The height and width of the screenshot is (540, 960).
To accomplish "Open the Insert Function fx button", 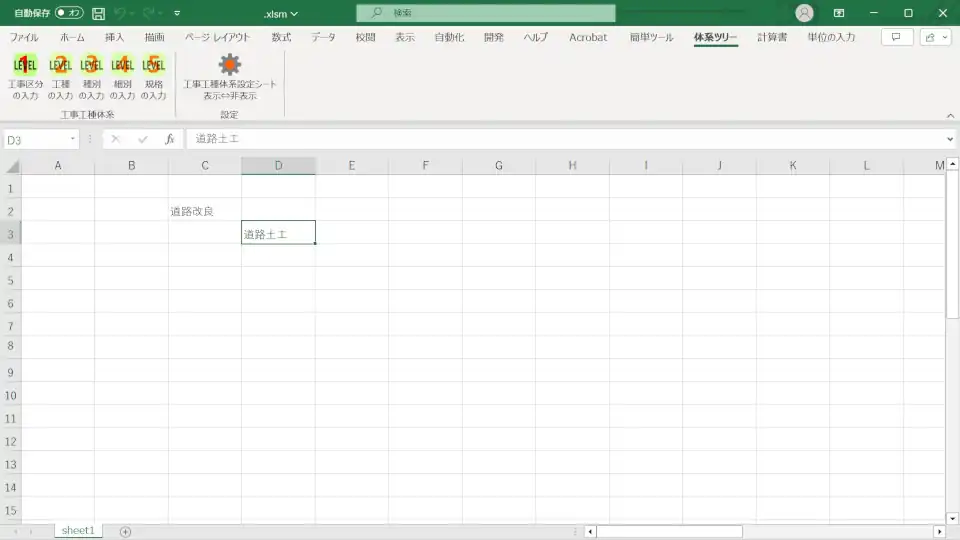I will click(170, 140).
